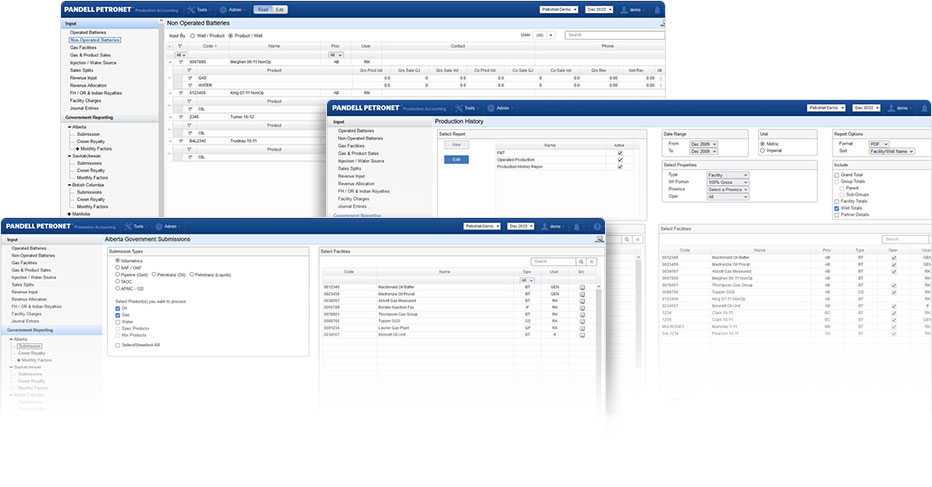This screenshot has height=487, width=932.
Task: Click demo user icon in Production History window
Action: [892, 108]
